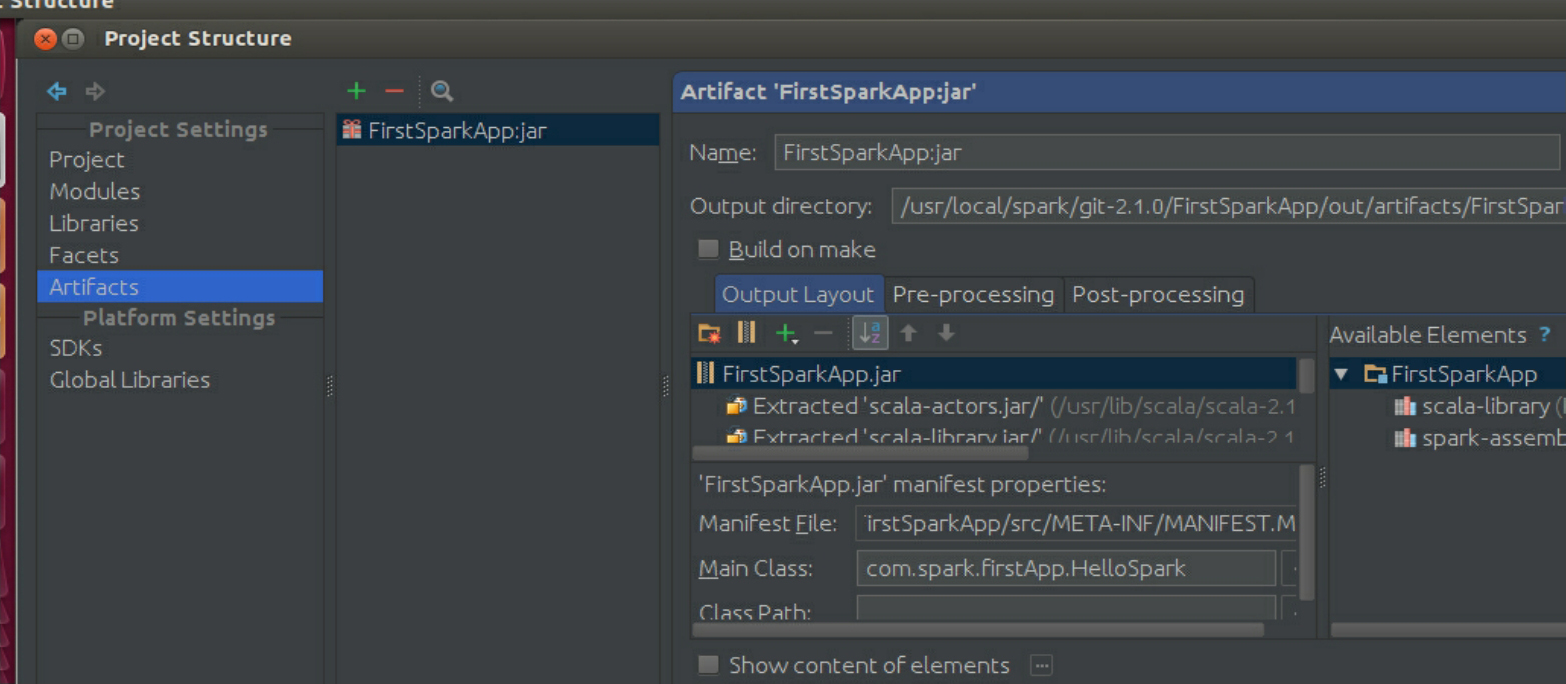Click the artifact Name input field
1566x684 pixels.
pyautogui.click(x=1165, y=153)
